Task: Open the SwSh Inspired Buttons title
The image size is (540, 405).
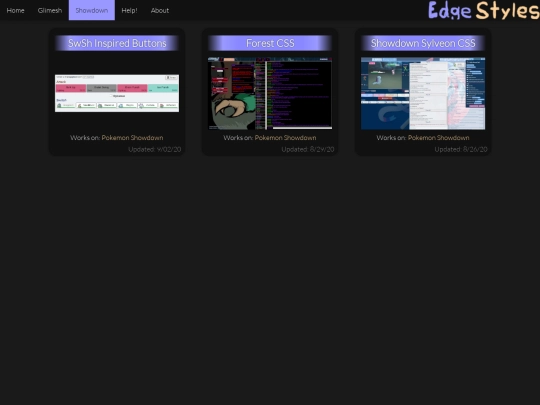Action: click(x=117, y=43)
